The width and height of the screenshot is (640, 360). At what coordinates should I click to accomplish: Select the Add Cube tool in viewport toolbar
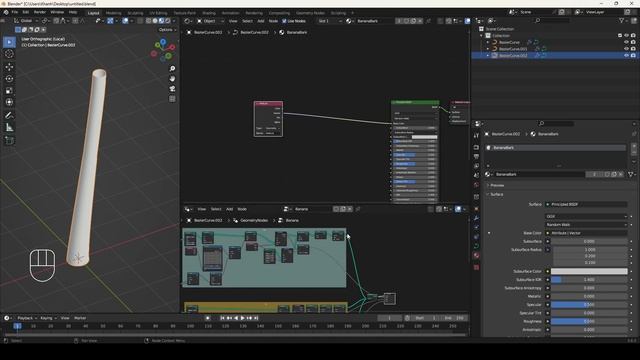click(9, 141)
